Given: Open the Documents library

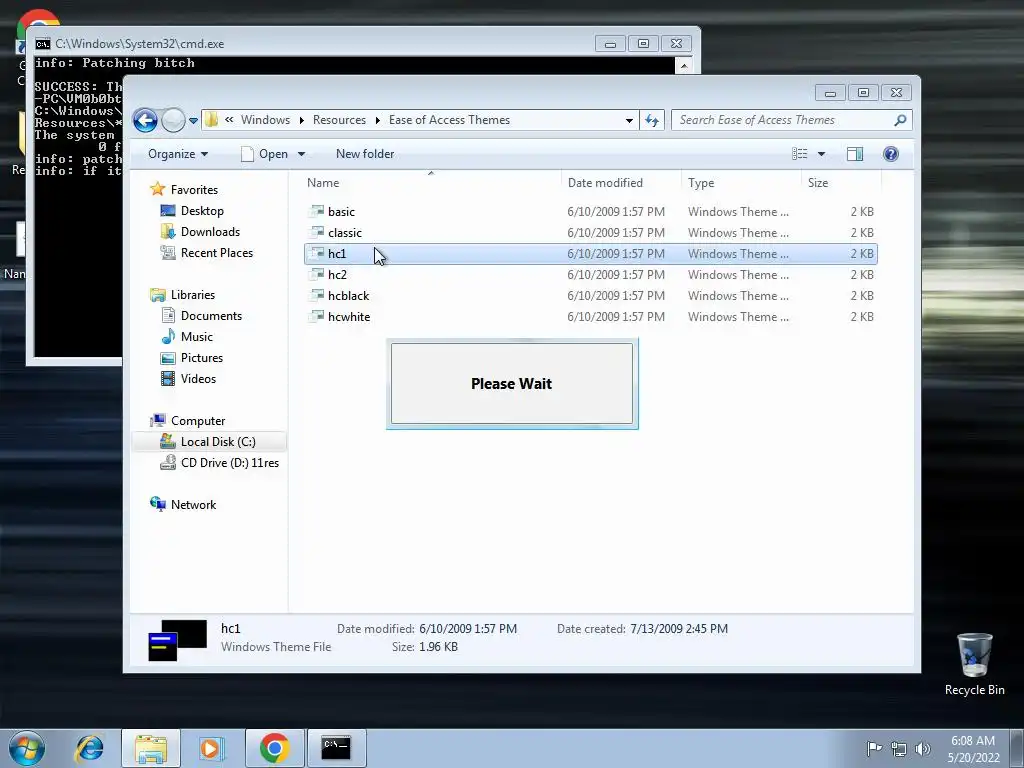Looking at the screenshot, I should coord(211,315).
